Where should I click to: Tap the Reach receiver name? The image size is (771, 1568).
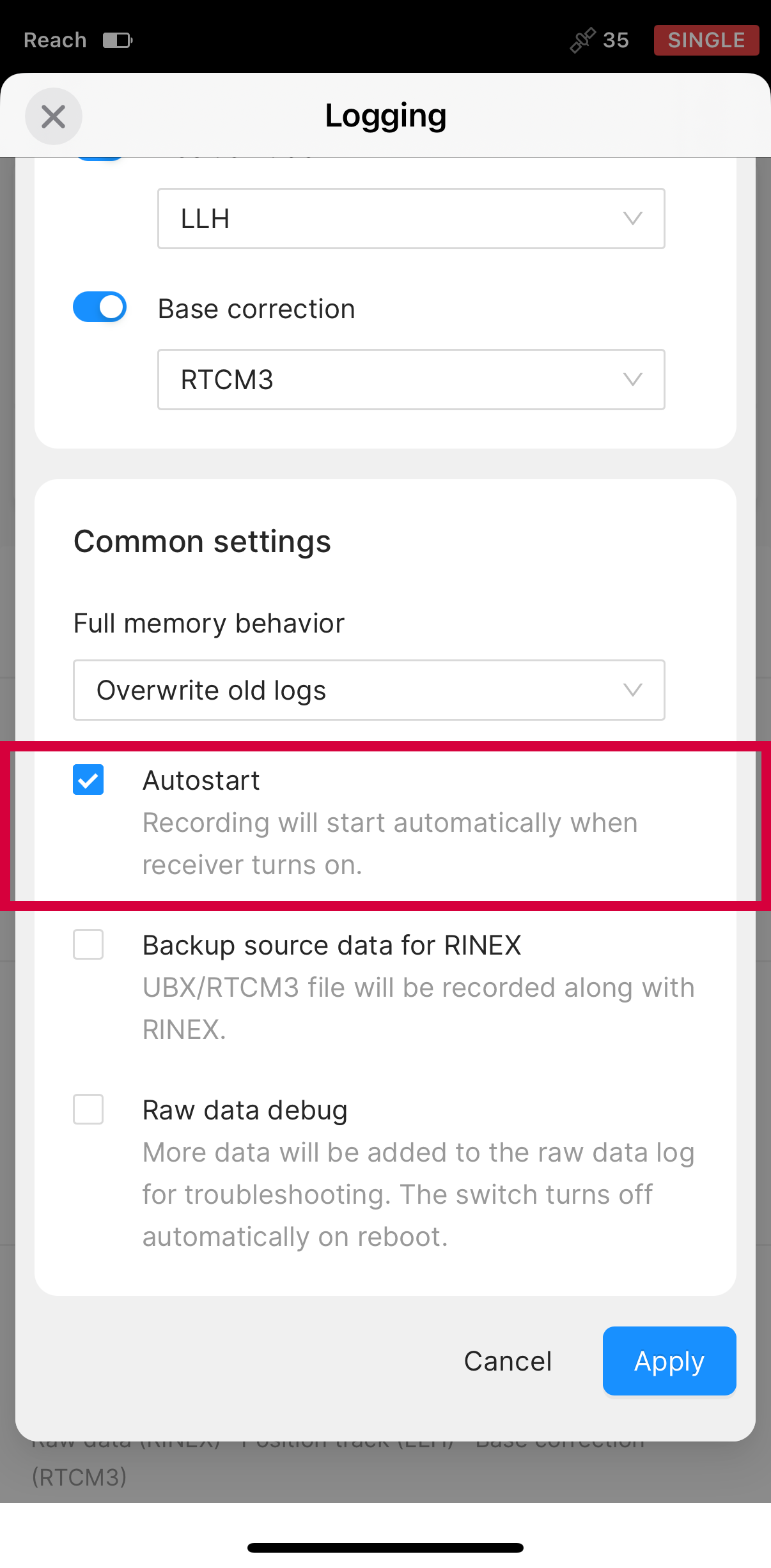55,40
